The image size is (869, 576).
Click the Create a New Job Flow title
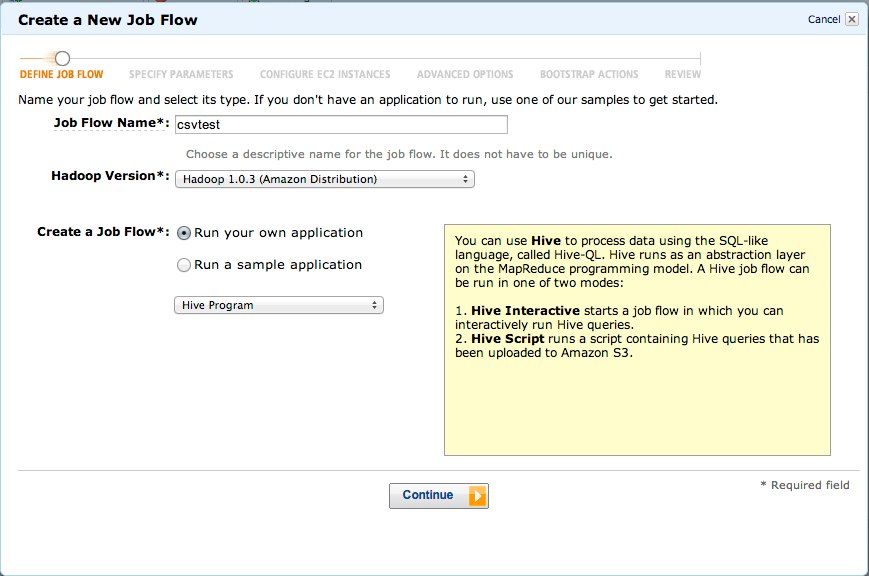(108, 20)
